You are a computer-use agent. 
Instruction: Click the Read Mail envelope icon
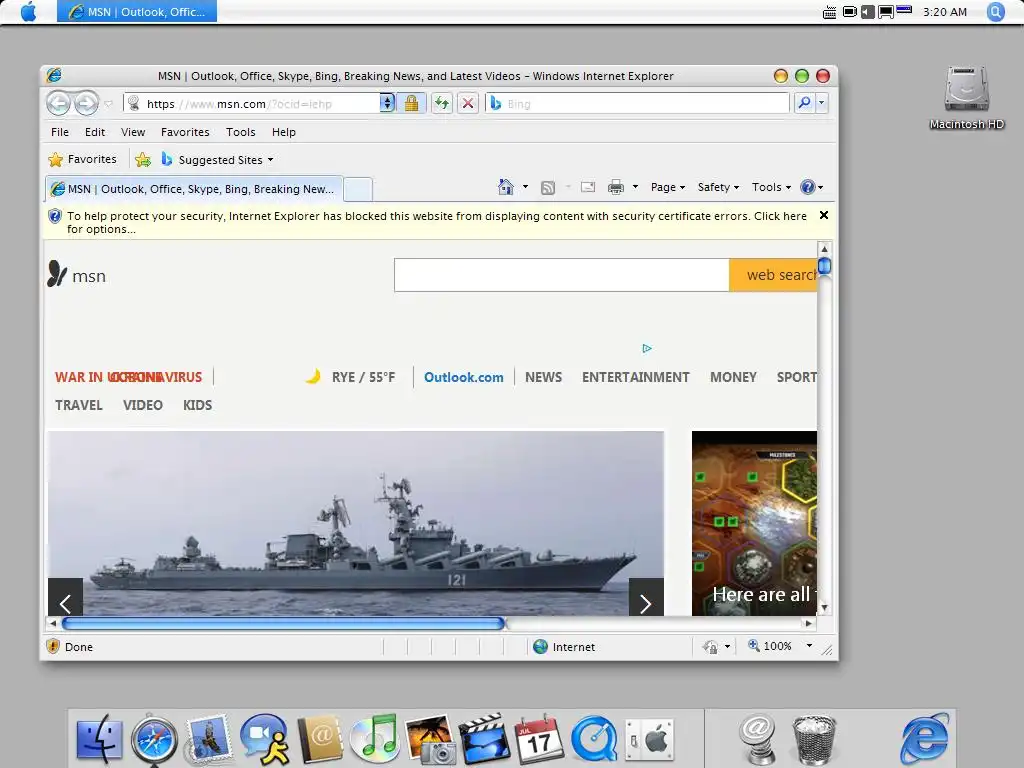[588, 187]
